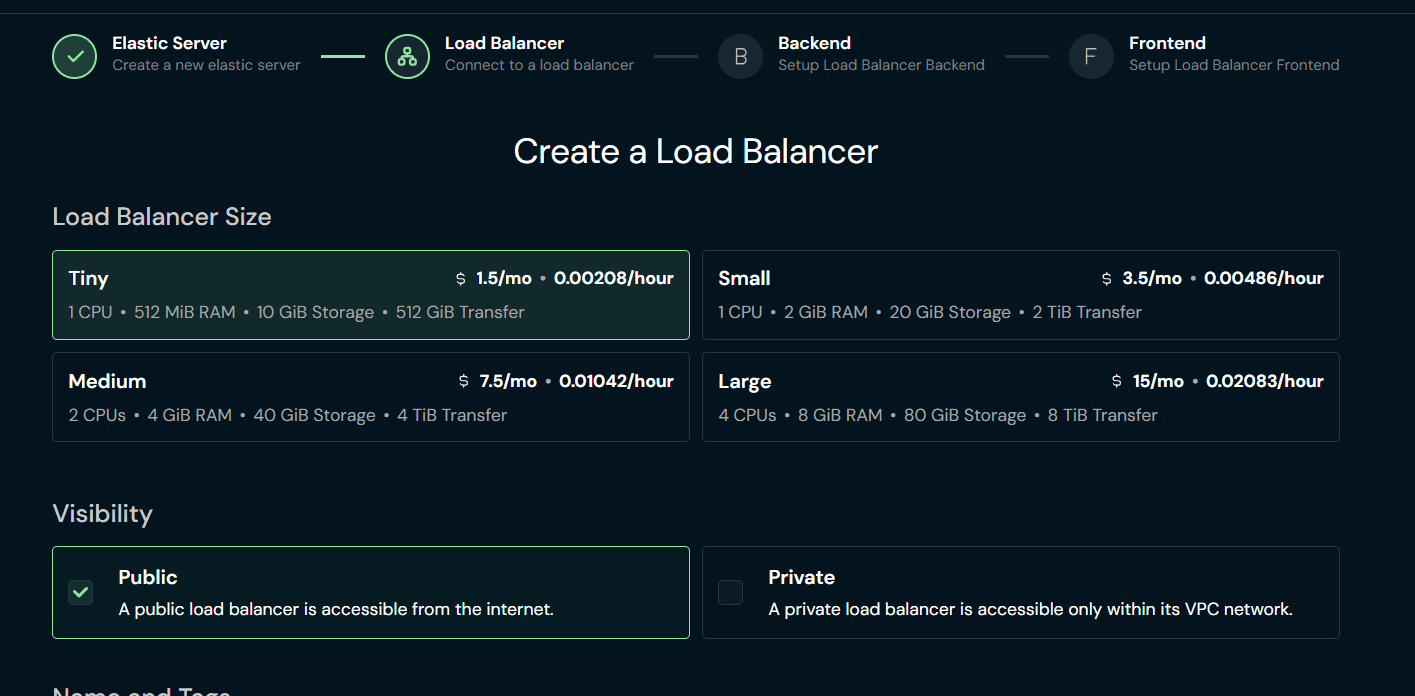The image size is (1415, 696).
Task: Select the Large load balancer size
Action: [x=1021, y=397]
